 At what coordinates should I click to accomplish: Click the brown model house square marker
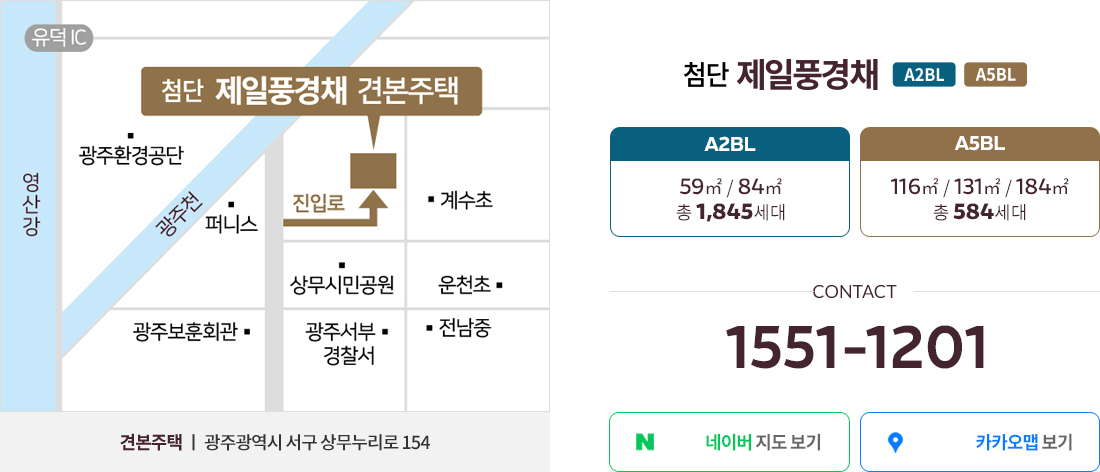pos(374,170)
